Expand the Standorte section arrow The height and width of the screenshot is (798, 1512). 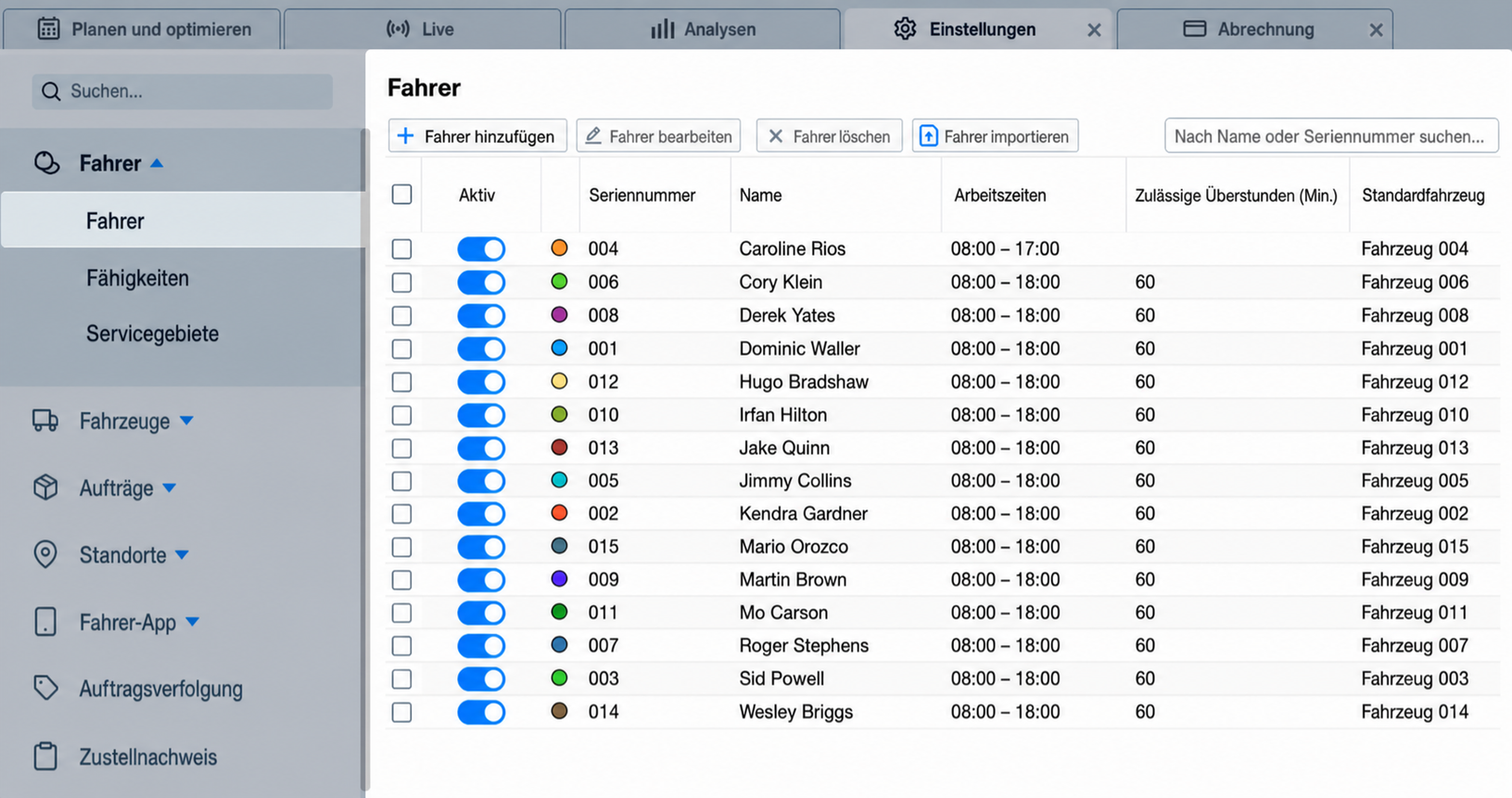tap(182, 555)
